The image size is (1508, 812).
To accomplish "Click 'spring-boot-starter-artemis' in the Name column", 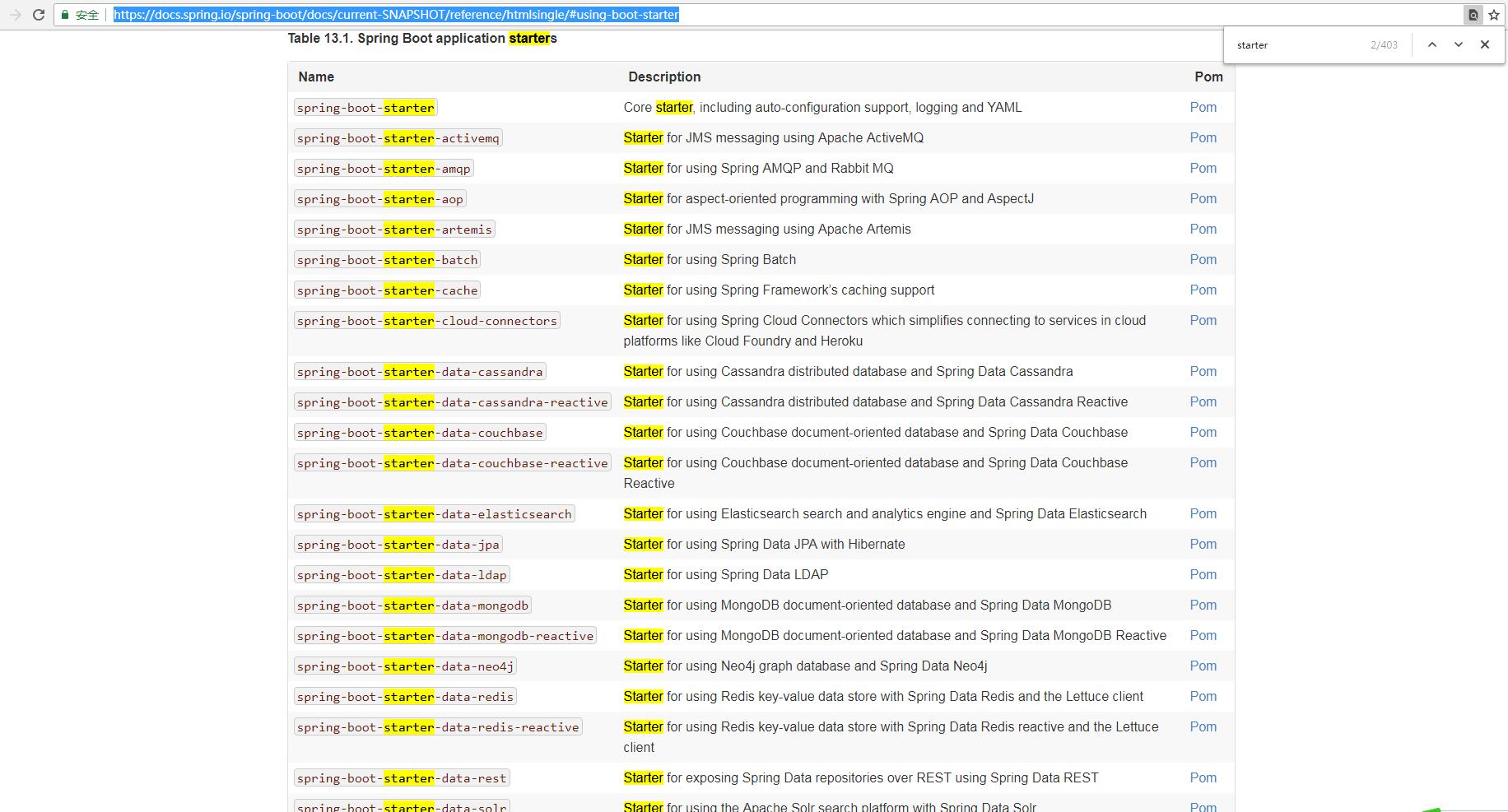I will click(394, 230).
